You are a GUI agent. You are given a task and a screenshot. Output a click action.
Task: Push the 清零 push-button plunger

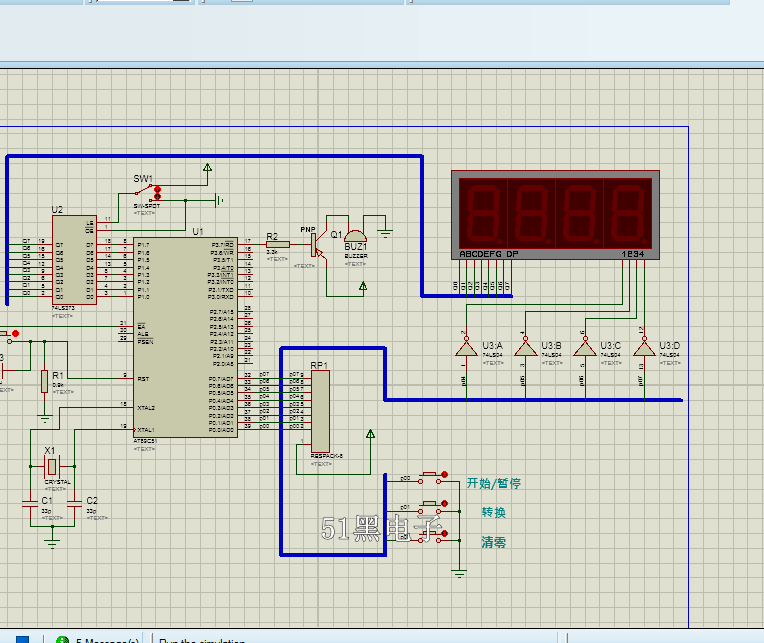coord(429,533)
